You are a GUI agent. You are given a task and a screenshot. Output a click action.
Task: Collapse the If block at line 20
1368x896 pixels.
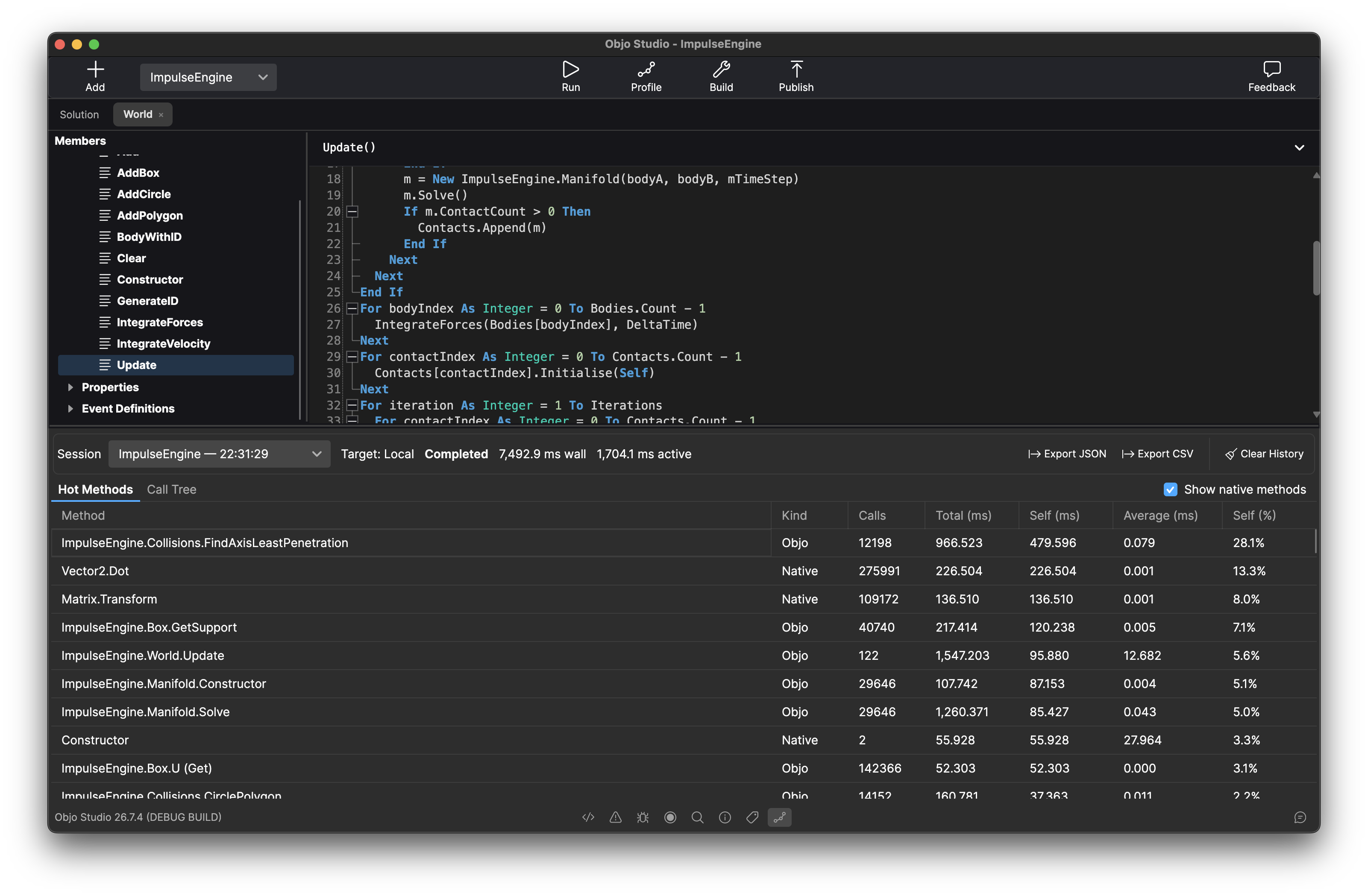[x=352, y=211]
